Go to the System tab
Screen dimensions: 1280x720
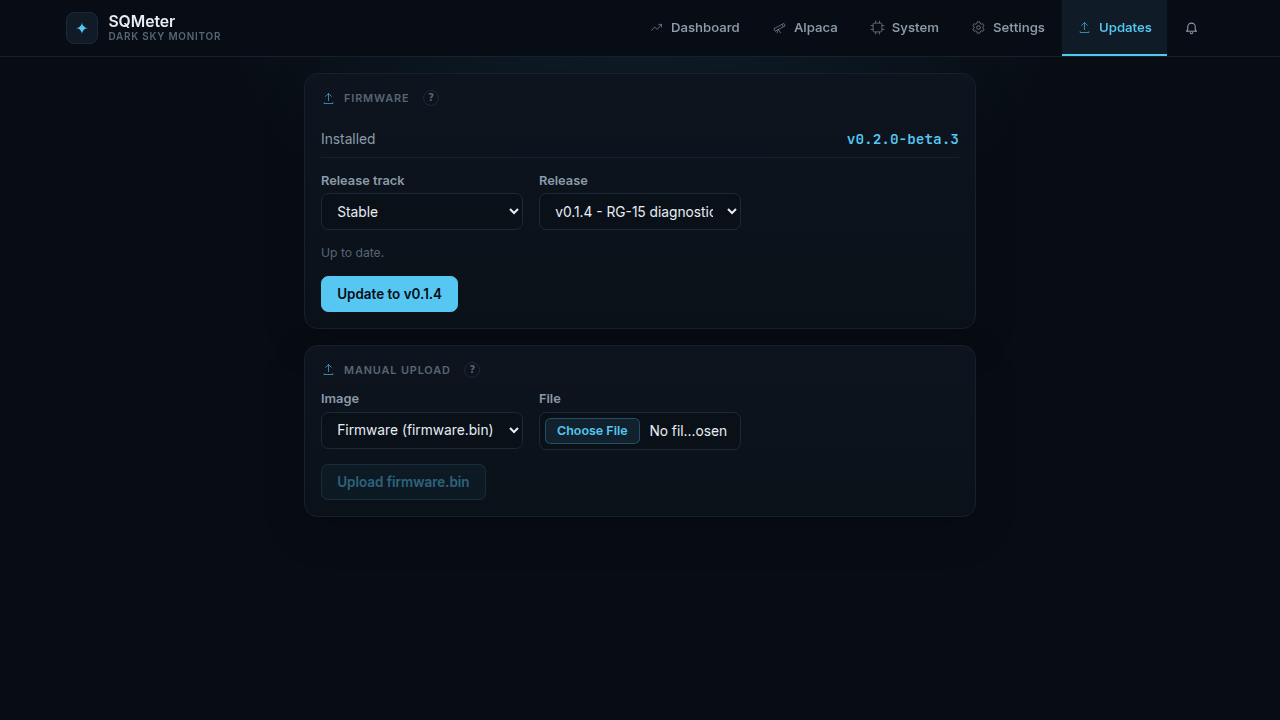(904, 28)
